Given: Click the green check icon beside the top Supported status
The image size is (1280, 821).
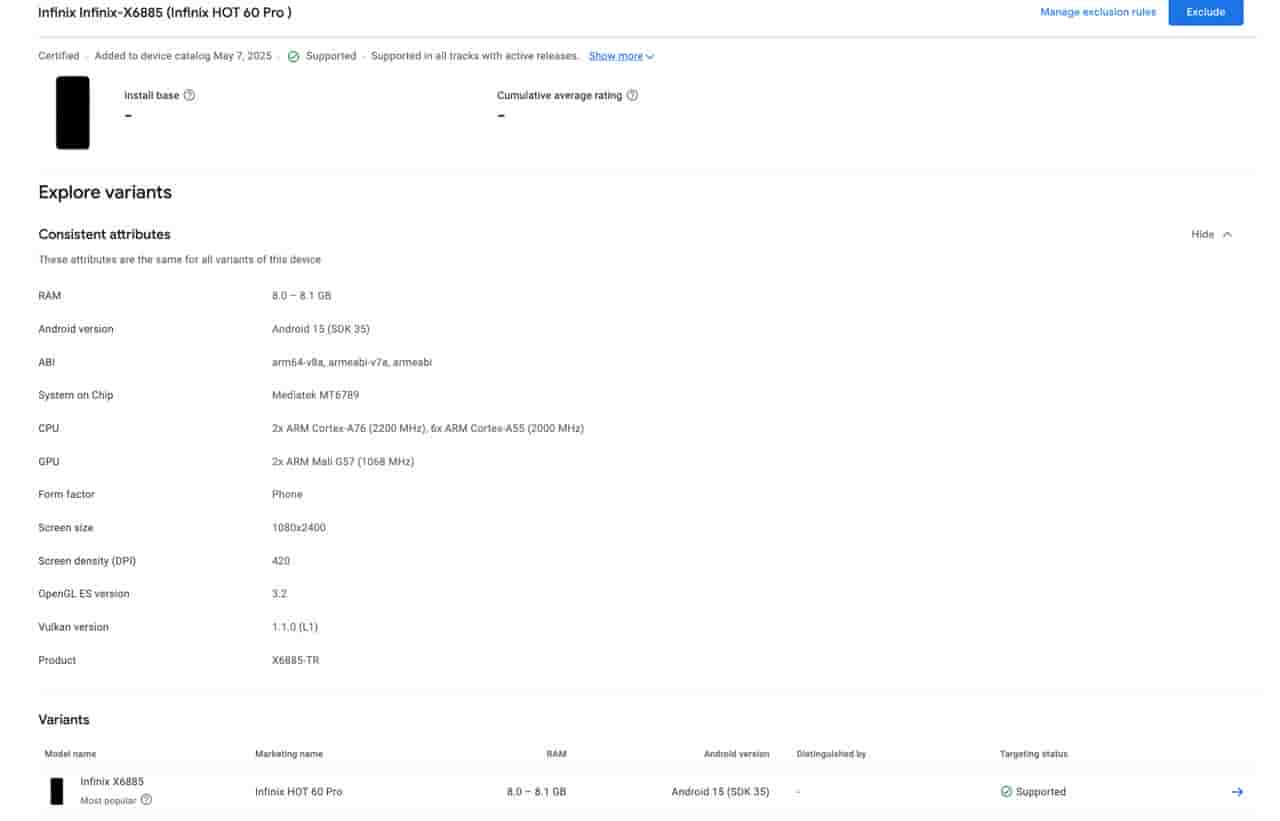Looking at the screenshot, I should 293,57.
